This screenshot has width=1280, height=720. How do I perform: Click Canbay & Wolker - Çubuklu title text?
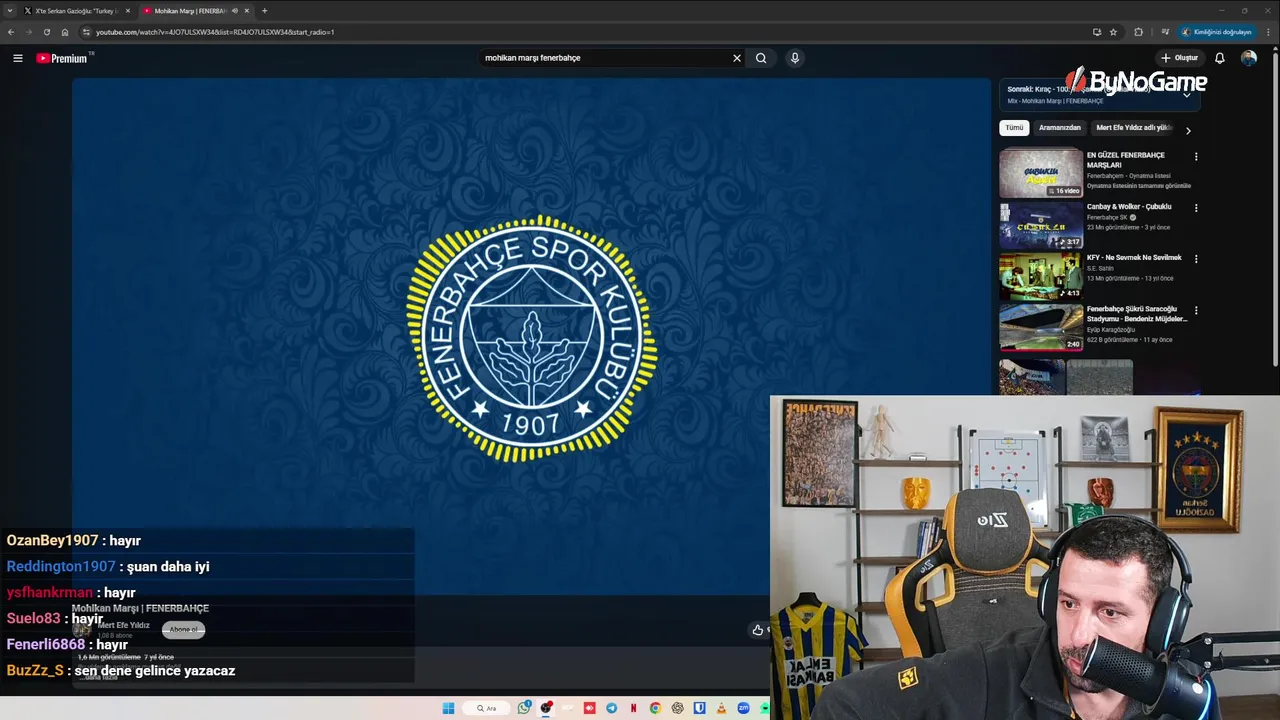pos(1129,207)
